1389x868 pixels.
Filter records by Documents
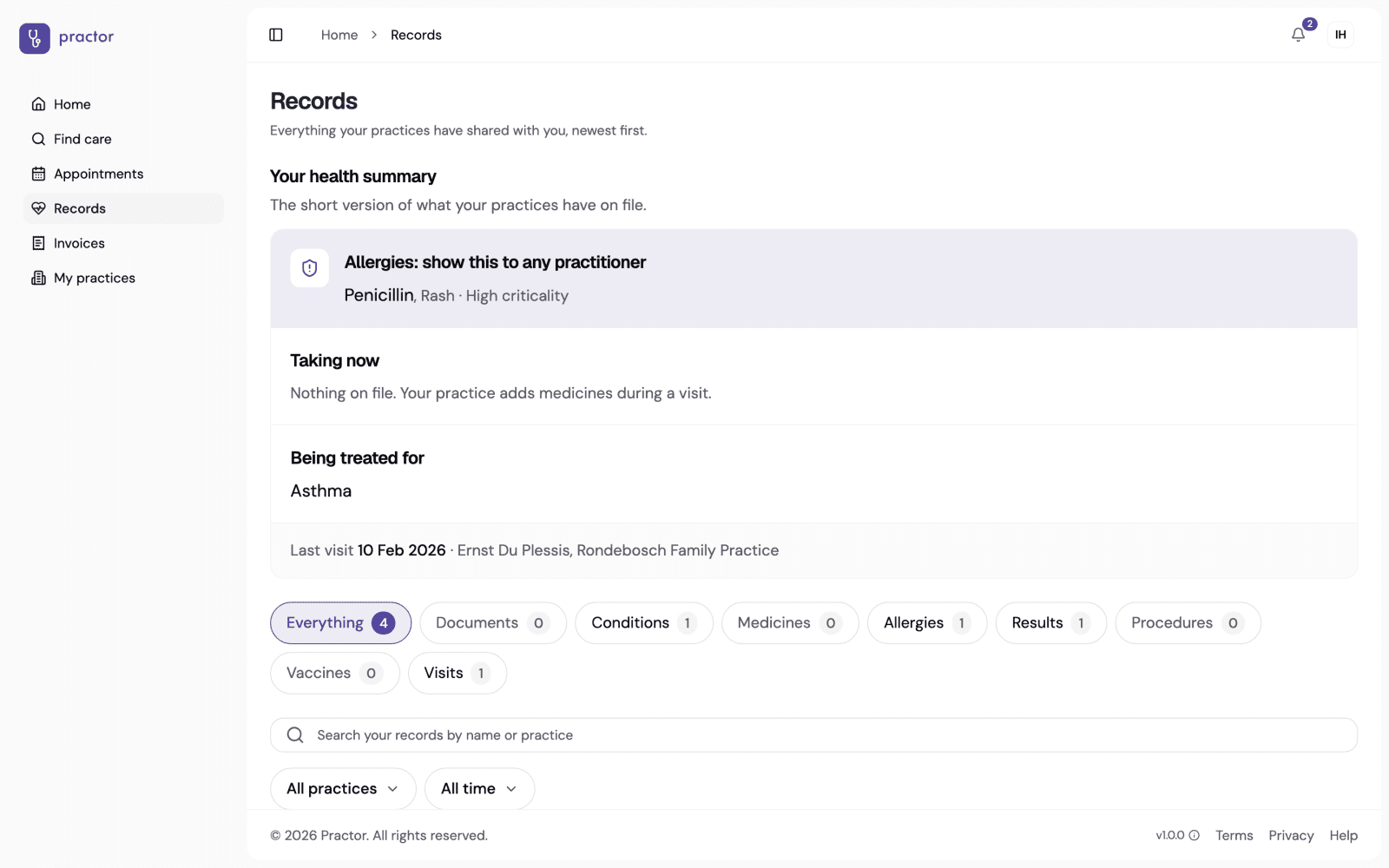pos(492,622)
